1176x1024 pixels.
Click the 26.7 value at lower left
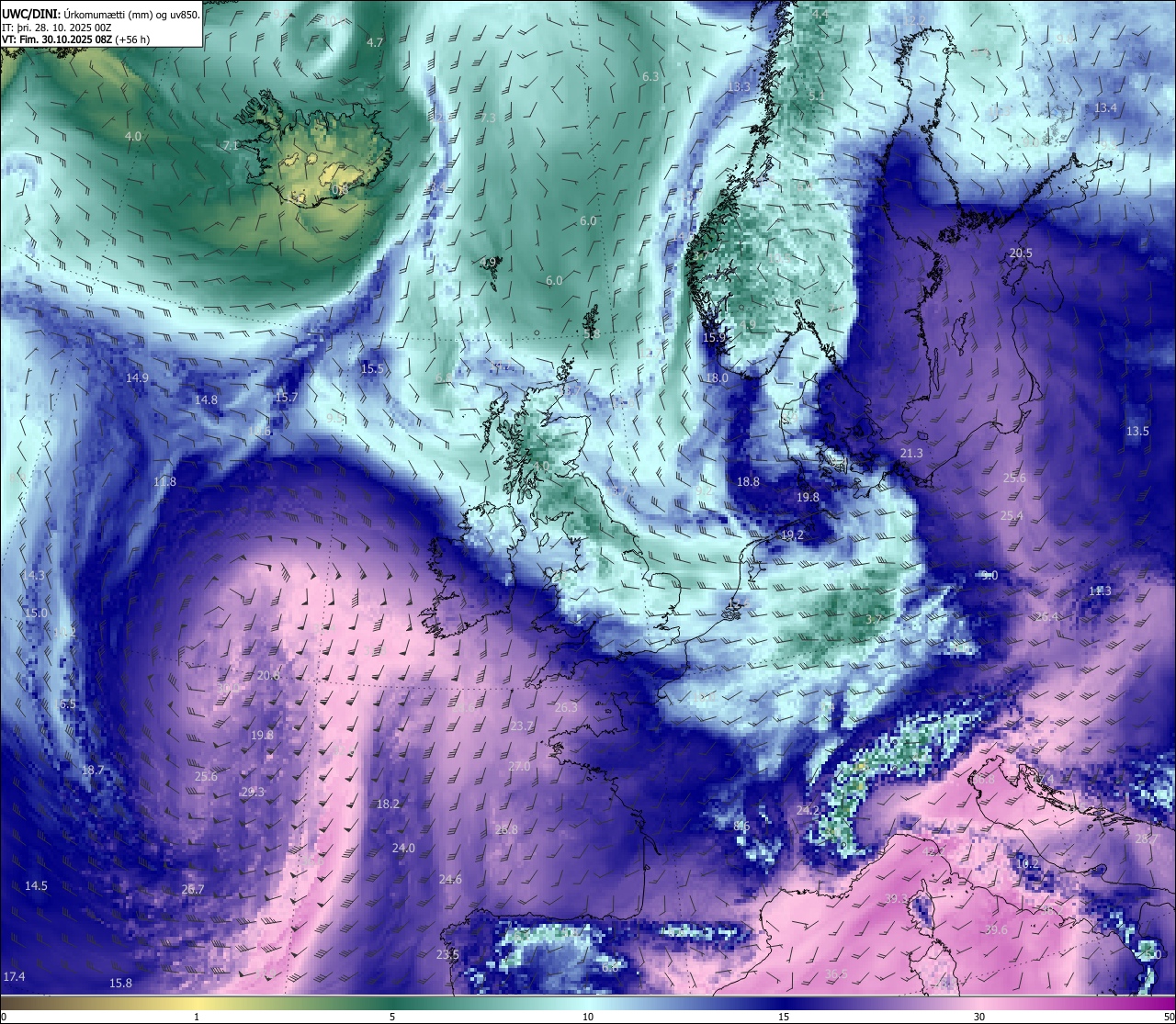point(192,890)
